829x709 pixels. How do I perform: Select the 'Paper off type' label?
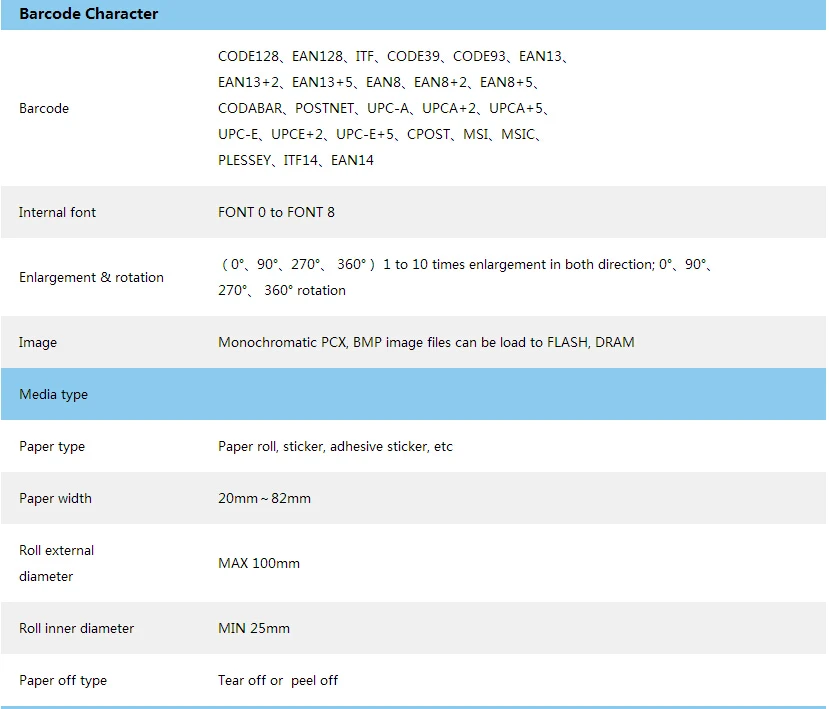pos(63,680)
